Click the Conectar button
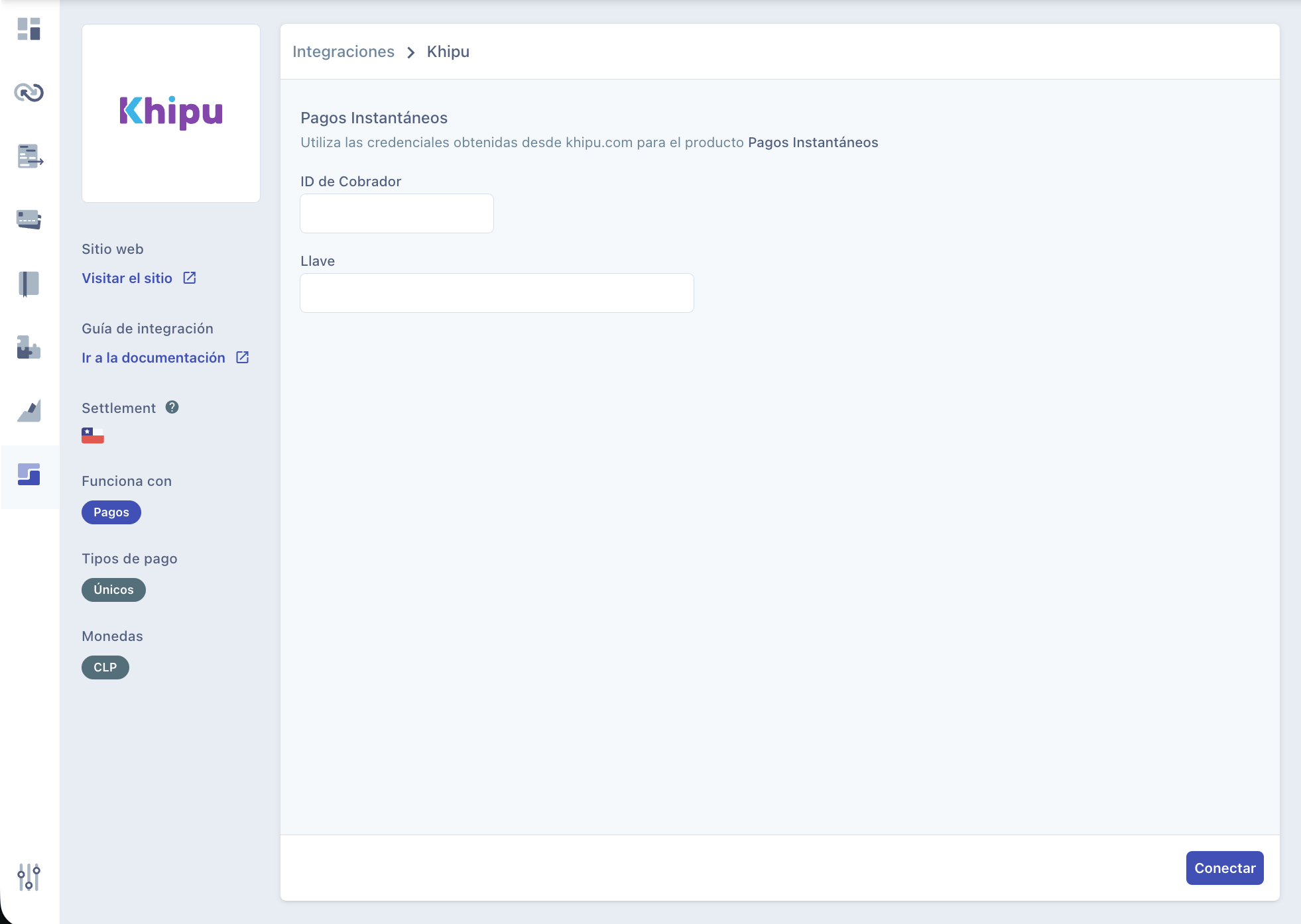 (1225, 868)
